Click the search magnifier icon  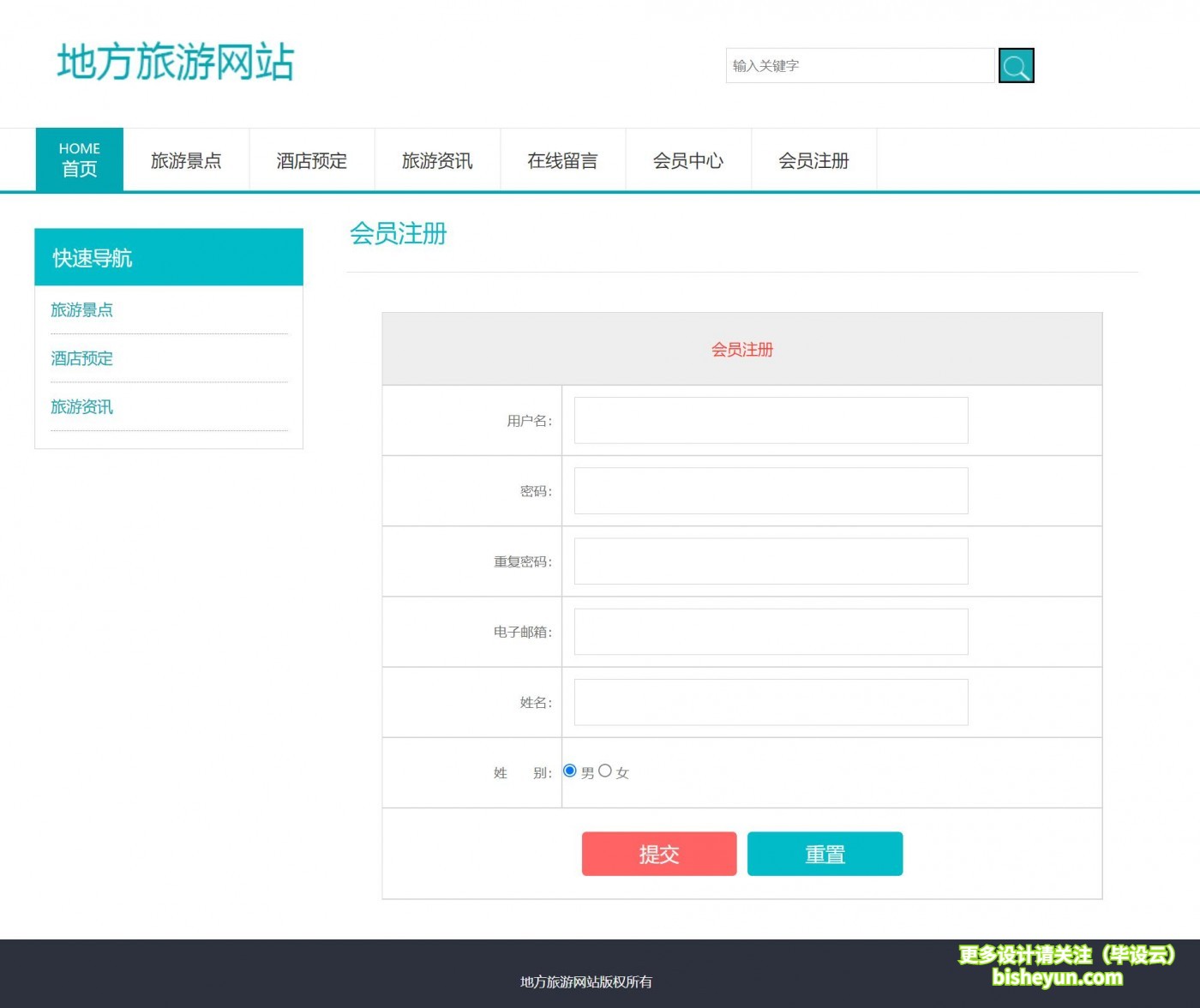pyautogui.click(x=1016, y=65)
